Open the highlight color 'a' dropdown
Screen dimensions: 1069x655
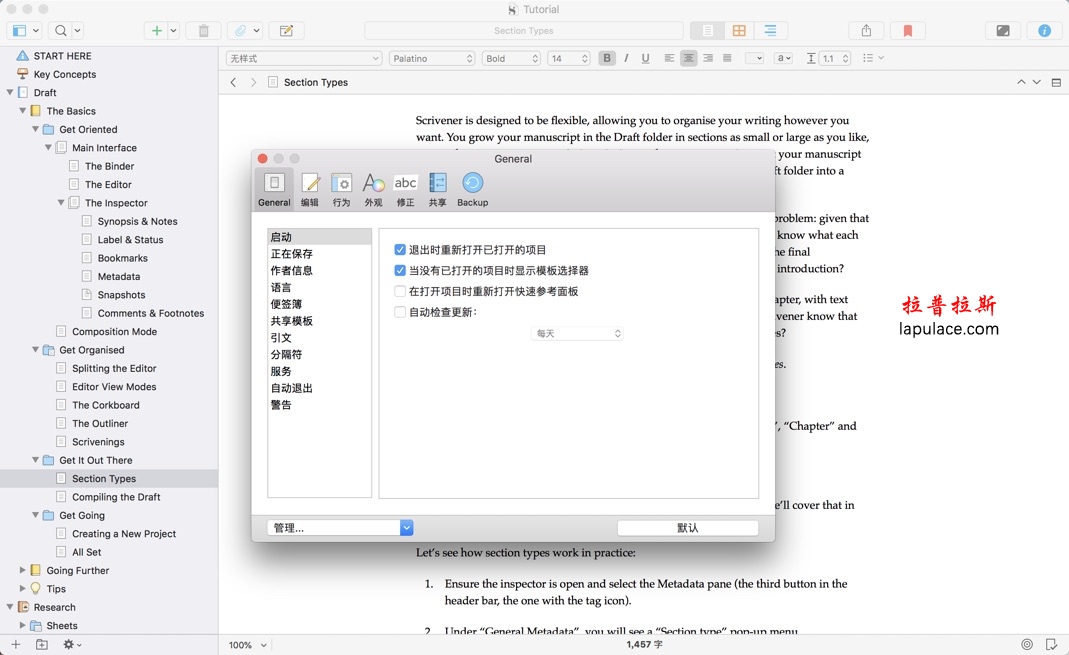(x=784, y=59)
